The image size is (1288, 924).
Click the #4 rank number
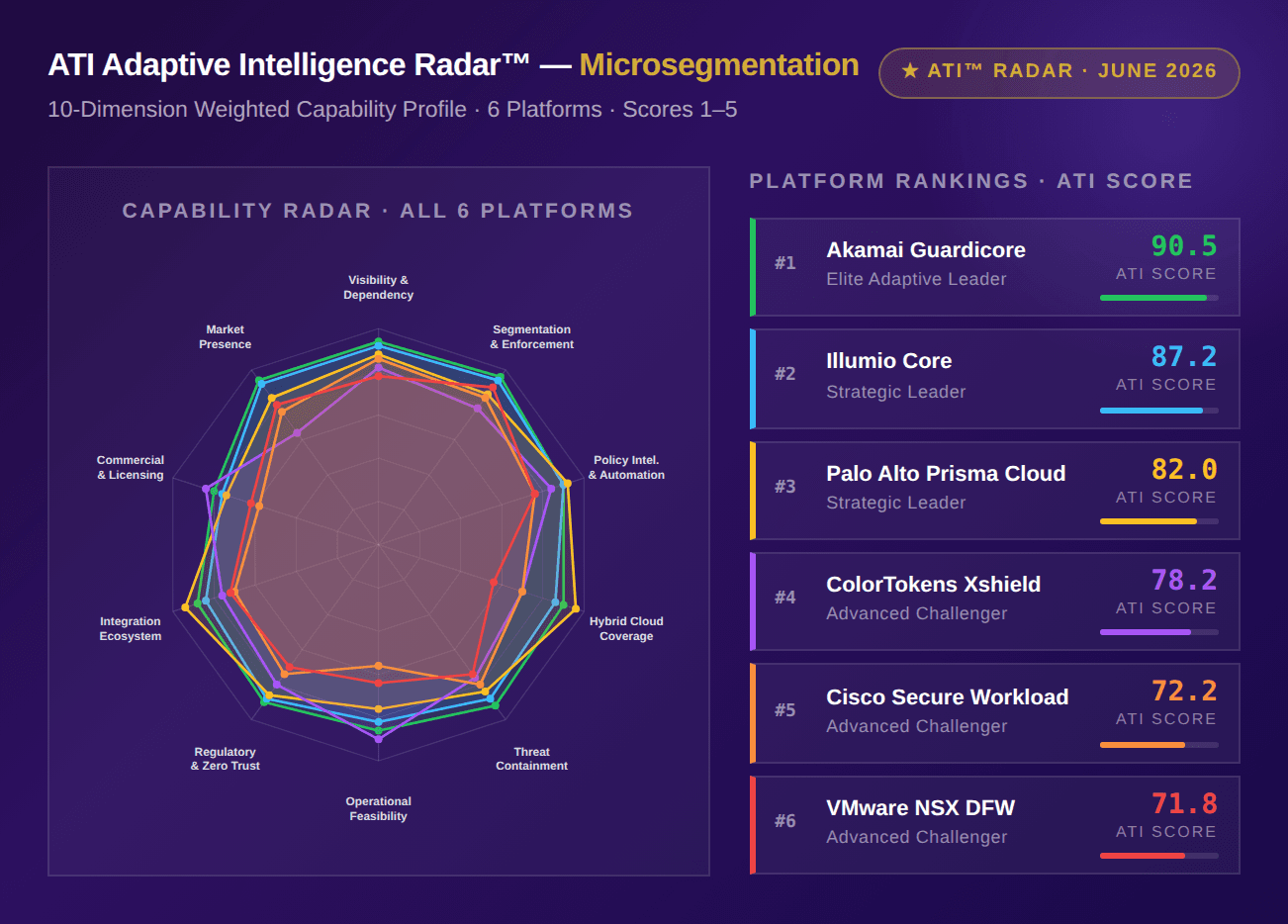coord(785,598)
